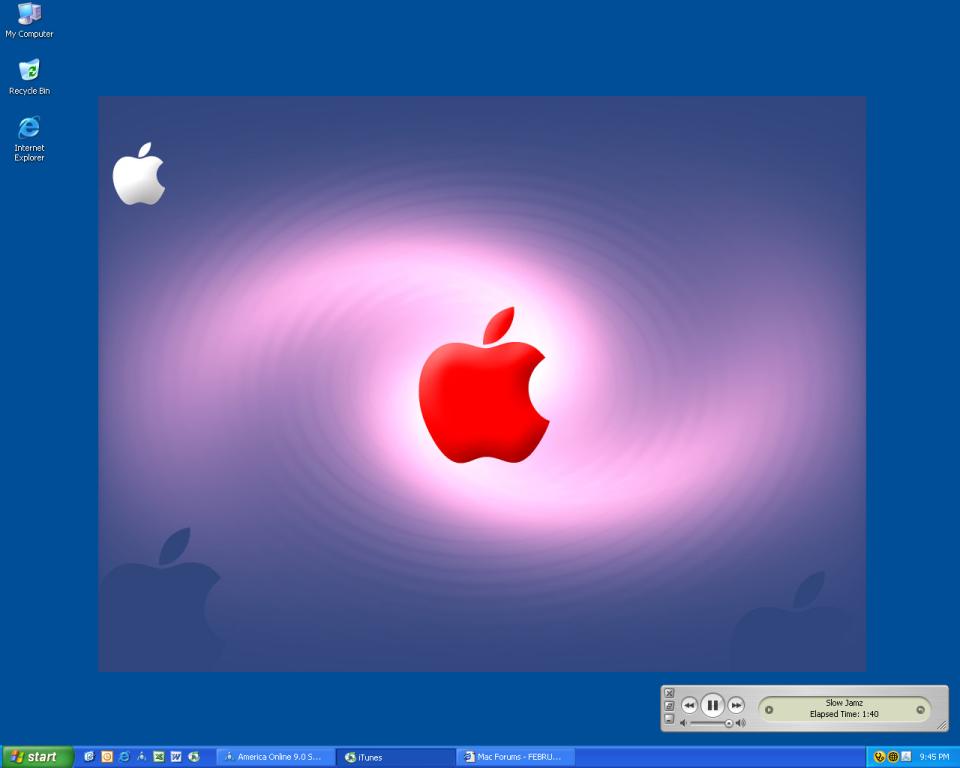Click the Slow Jamz song title
The width and height of the screenshot is (960, 768).
click(844, 703)
